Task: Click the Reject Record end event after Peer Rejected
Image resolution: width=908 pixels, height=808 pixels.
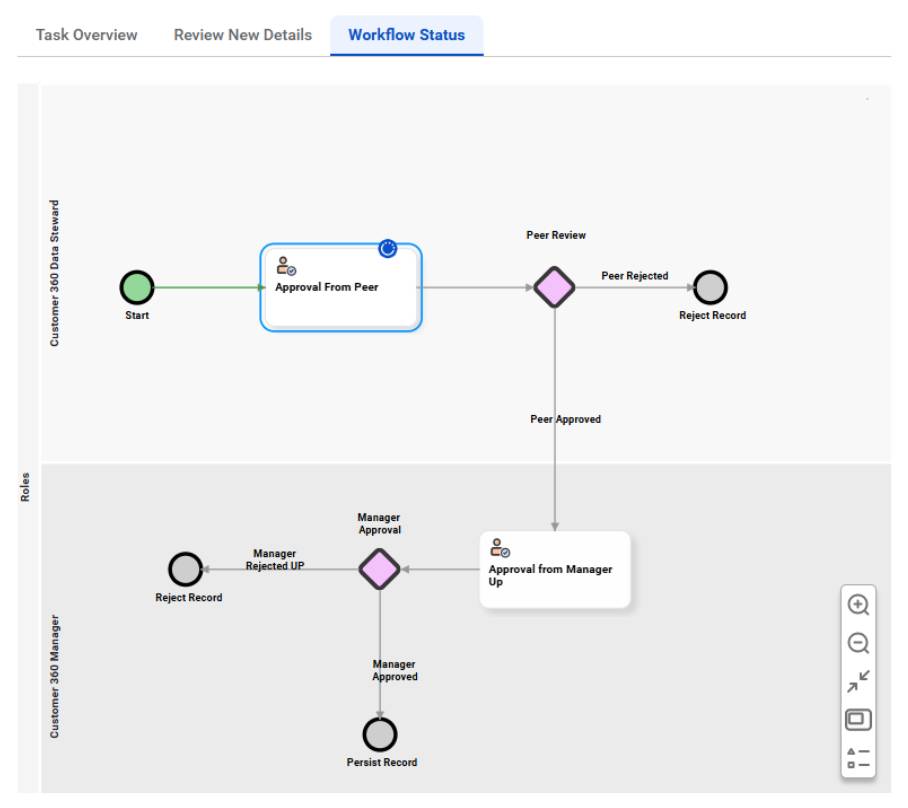Action: 711,287
